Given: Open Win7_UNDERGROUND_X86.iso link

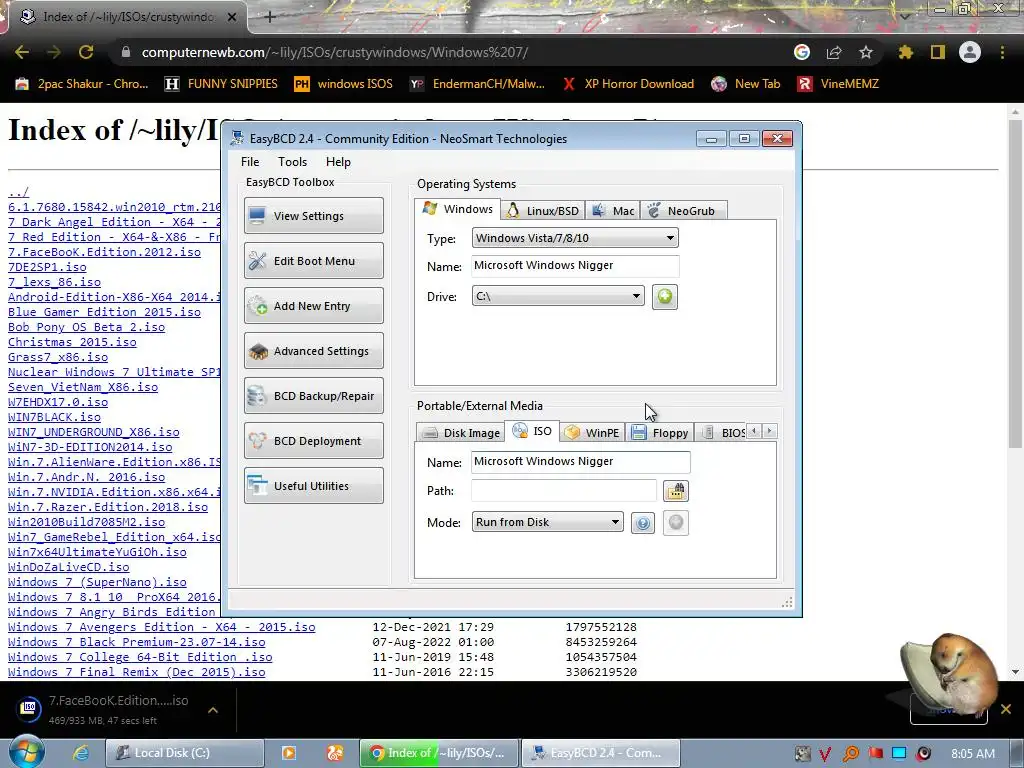Looking at the screenshot, I should coord(93,432).
